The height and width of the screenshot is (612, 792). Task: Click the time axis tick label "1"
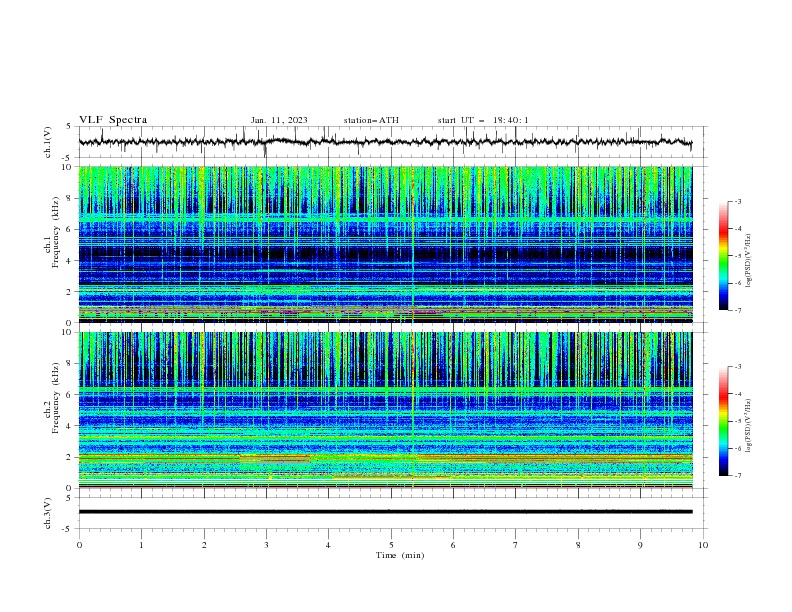click(x=141, y=545)
